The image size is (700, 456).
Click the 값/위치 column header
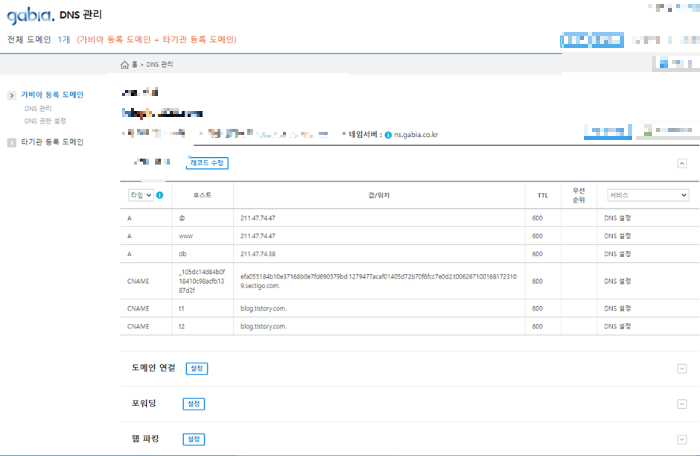(379, 195)
